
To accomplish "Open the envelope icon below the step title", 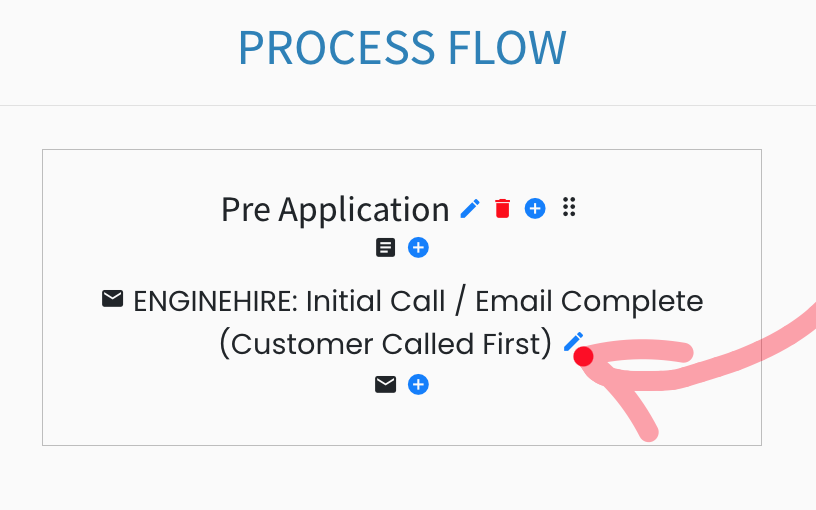I will click(x=386, y=385).
